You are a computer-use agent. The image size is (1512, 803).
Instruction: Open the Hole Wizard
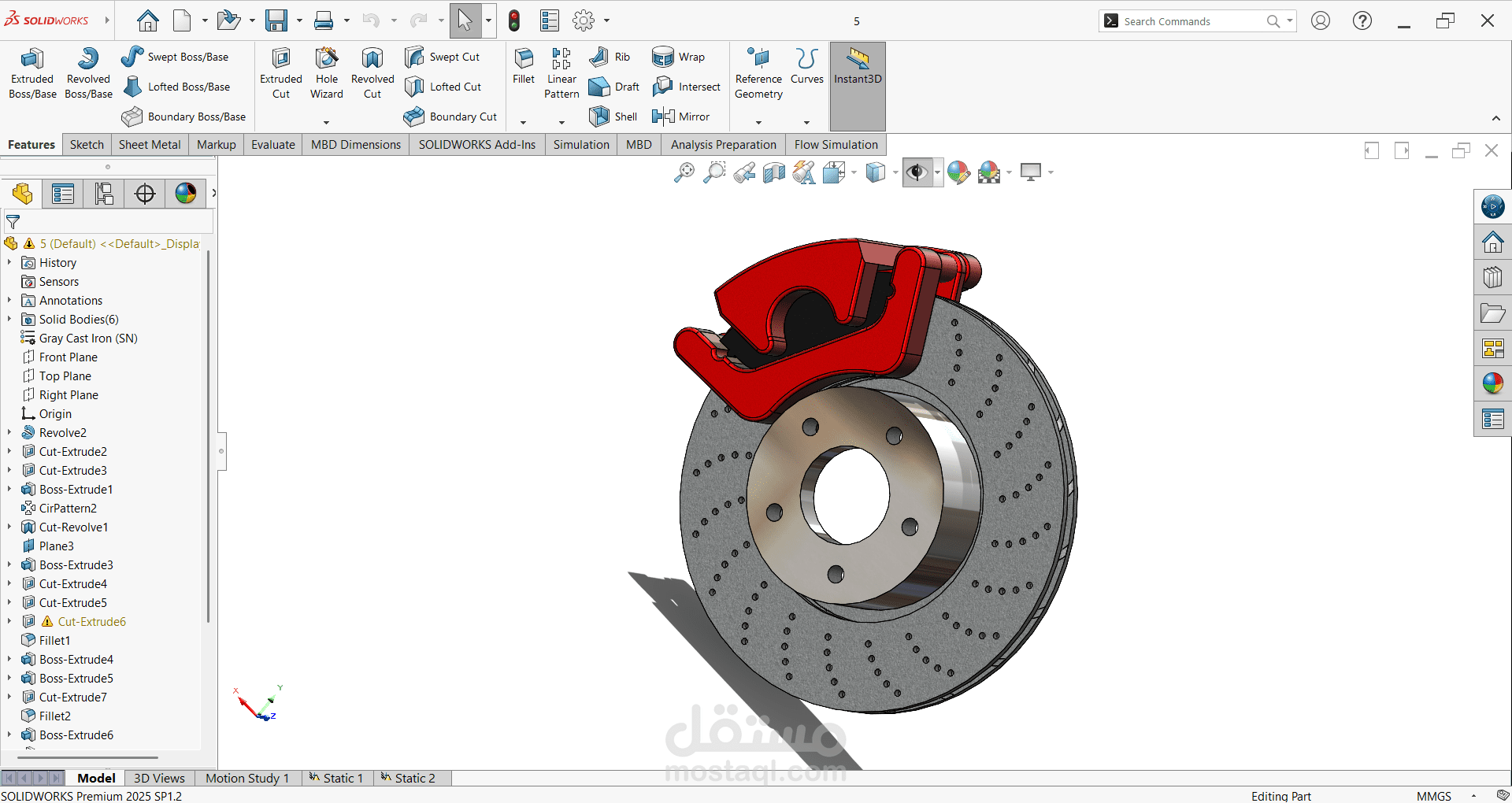click(x=327, y=73)
